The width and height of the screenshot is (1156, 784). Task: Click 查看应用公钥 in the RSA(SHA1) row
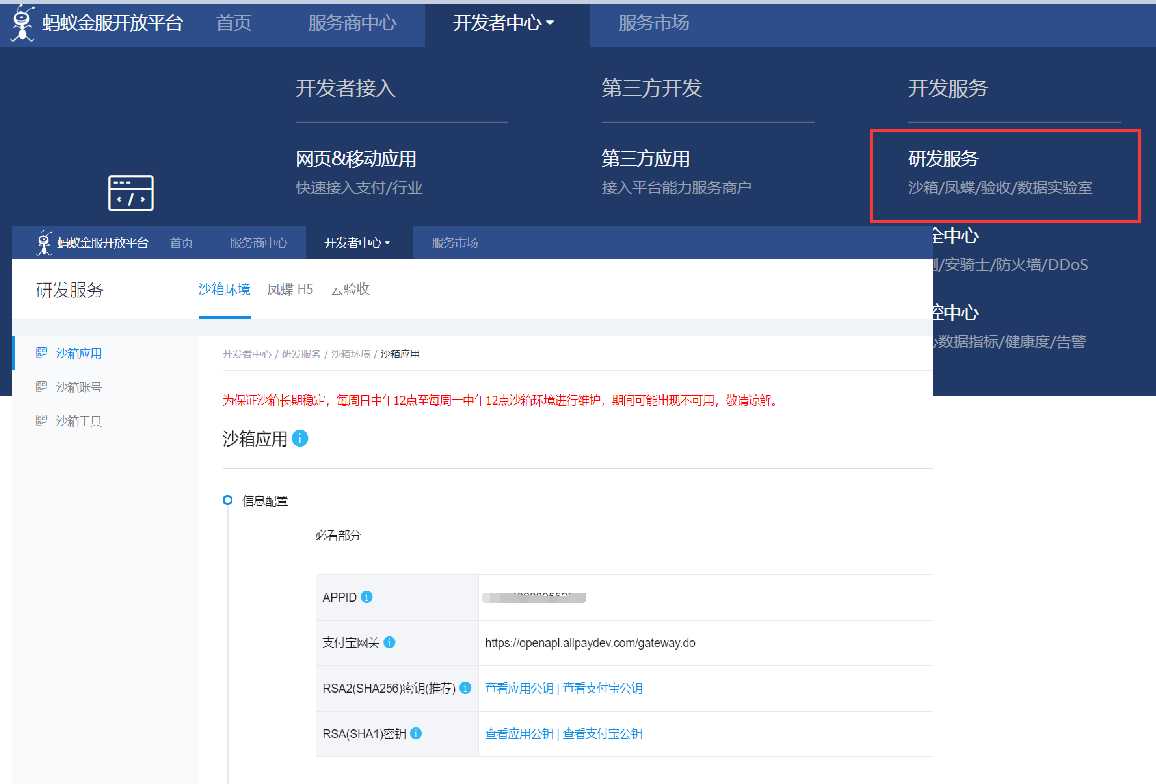click(519, 734)
